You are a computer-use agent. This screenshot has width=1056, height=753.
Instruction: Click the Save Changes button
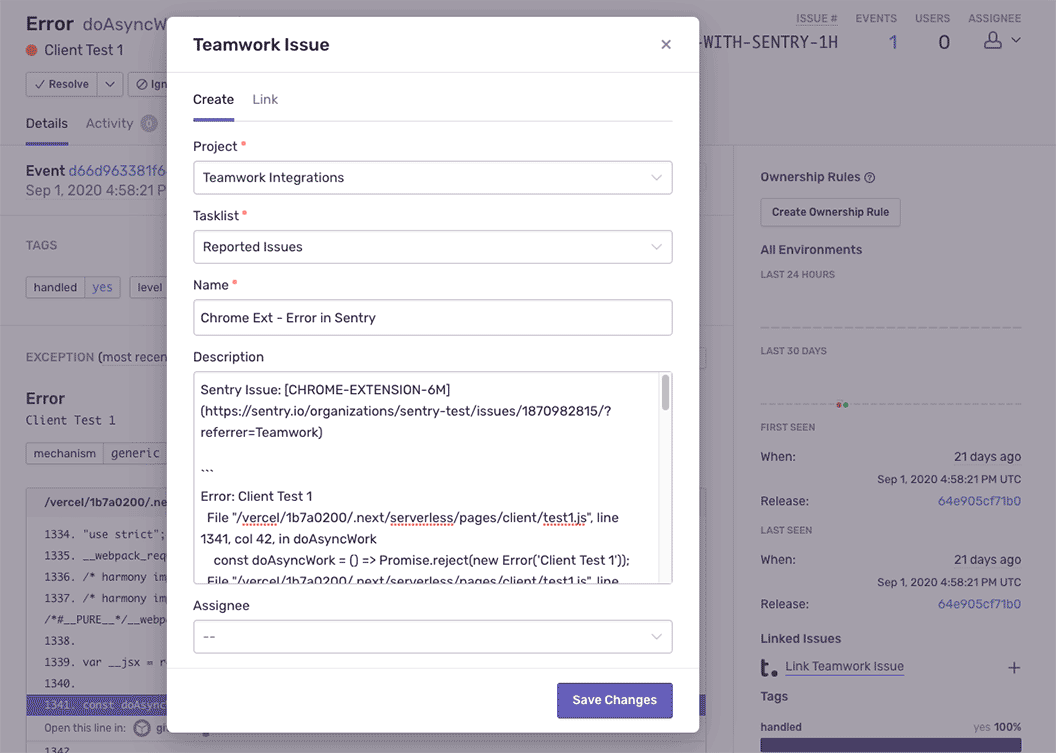614,700
